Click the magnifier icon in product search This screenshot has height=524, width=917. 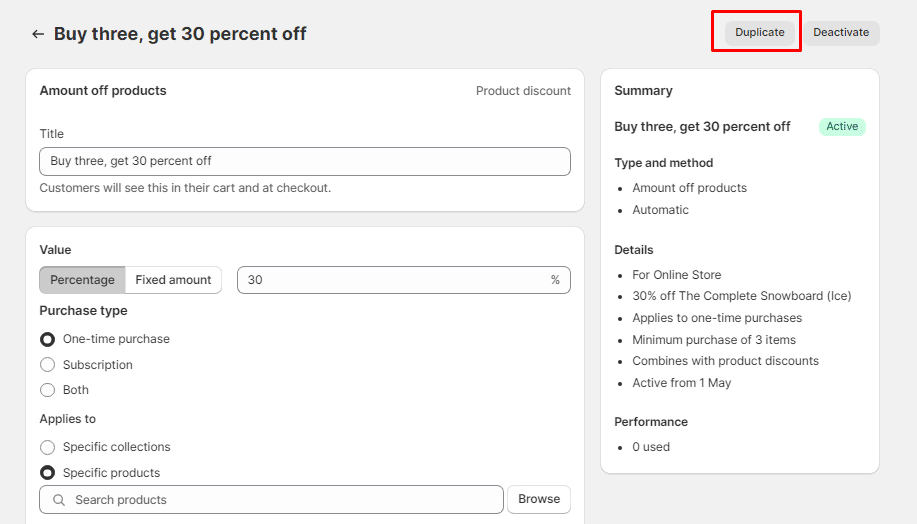59,500
